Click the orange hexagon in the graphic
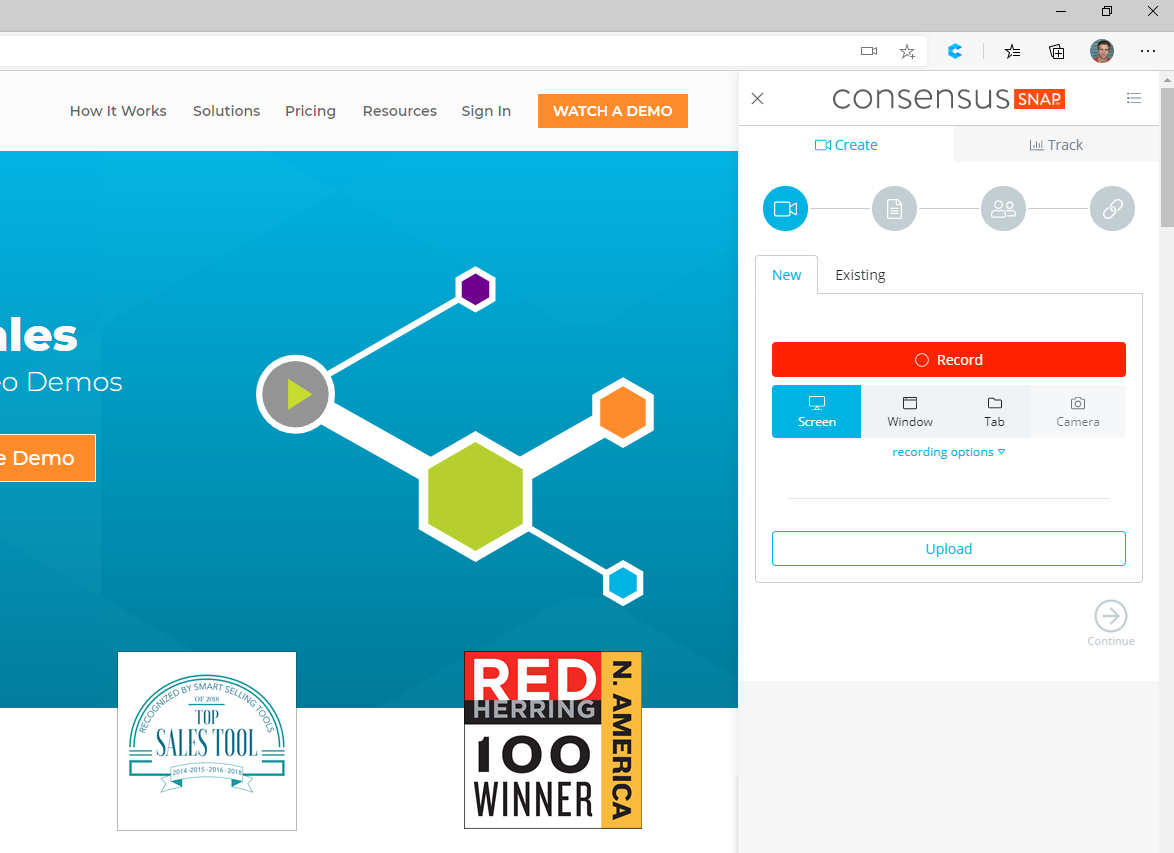 coord(623,412)
